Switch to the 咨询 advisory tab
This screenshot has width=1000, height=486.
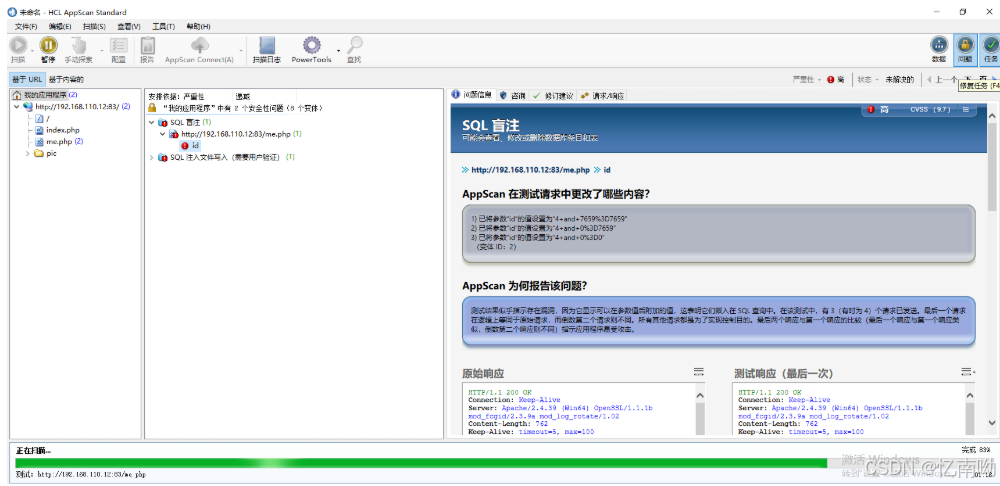(513, 95)
